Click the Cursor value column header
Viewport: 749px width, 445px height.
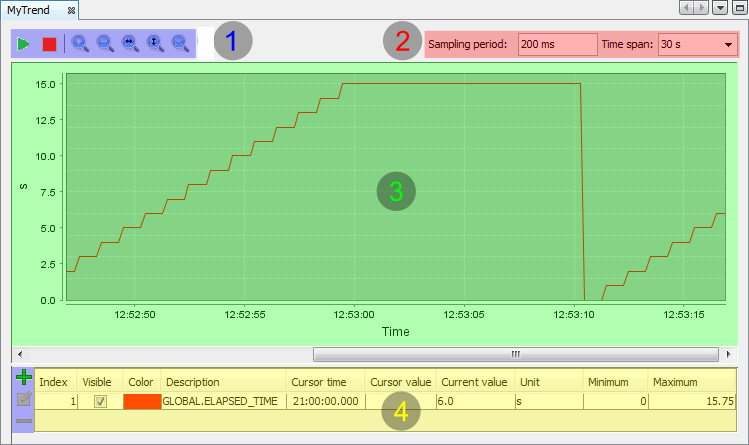click(x=401, y=382)
